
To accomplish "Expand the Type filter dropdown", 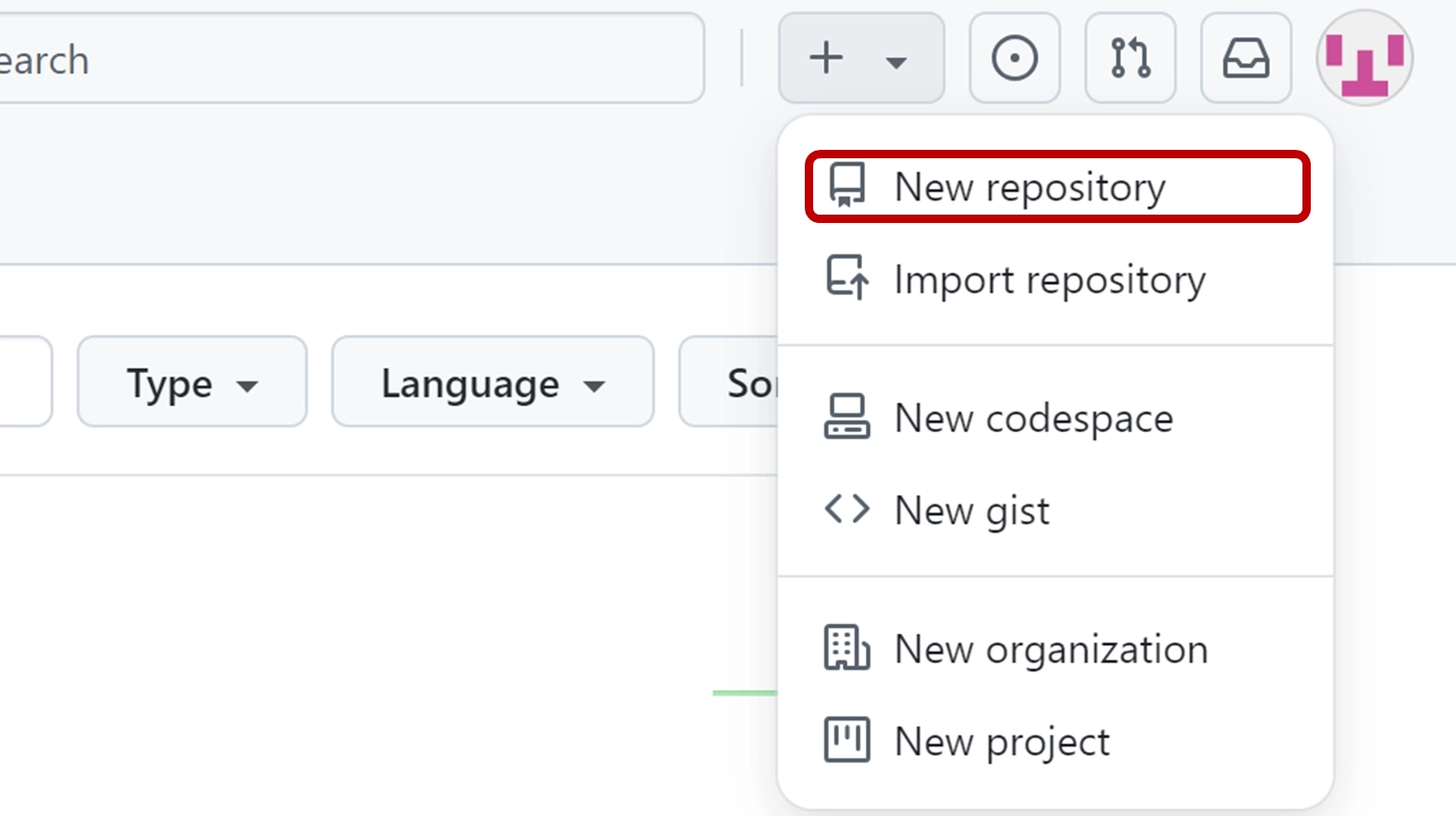I will pyautogui.click(x=191, y=382).
